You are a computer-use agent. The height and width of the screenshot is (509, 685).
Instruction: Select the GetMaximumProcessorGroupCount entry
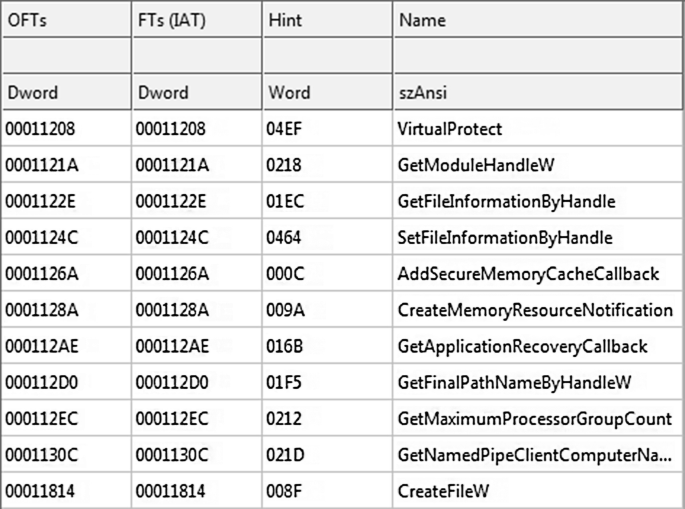[535, 419]
